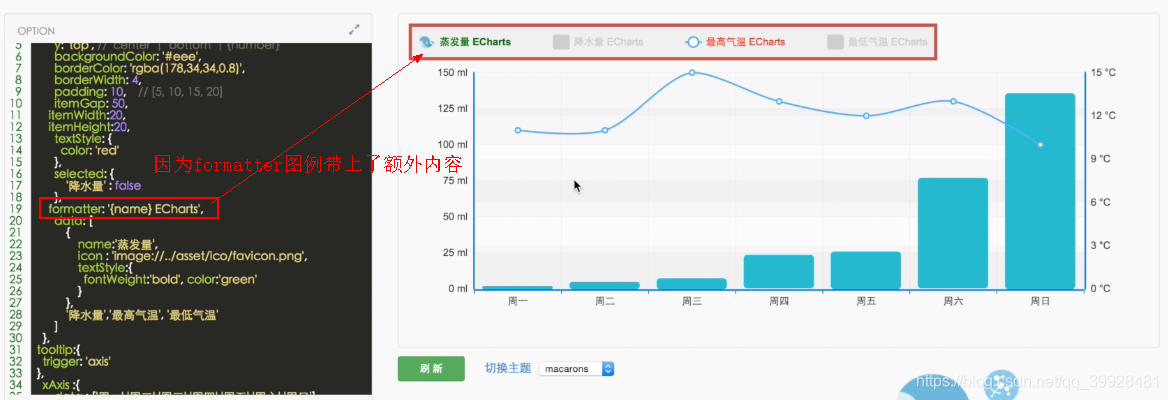Click the trigger: 'axis' code line
This screenshot has height=400, width=1168.
click(77, 361)
